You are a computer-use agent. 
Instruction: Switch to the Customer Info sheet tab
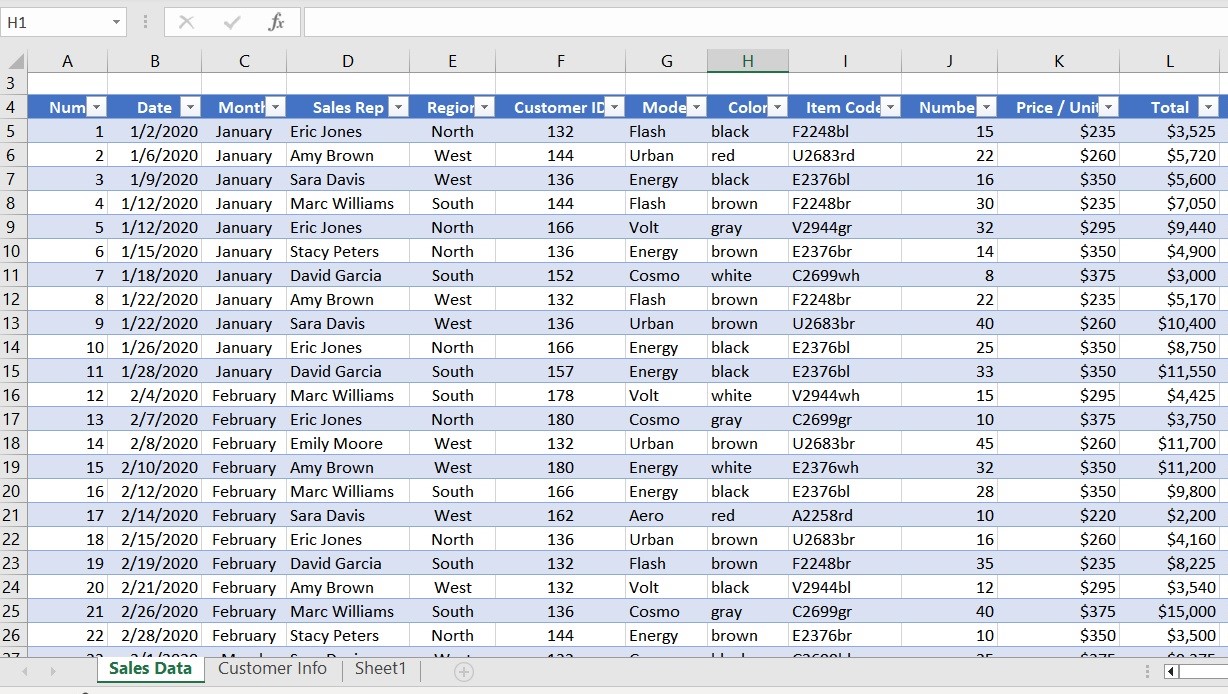272,669
